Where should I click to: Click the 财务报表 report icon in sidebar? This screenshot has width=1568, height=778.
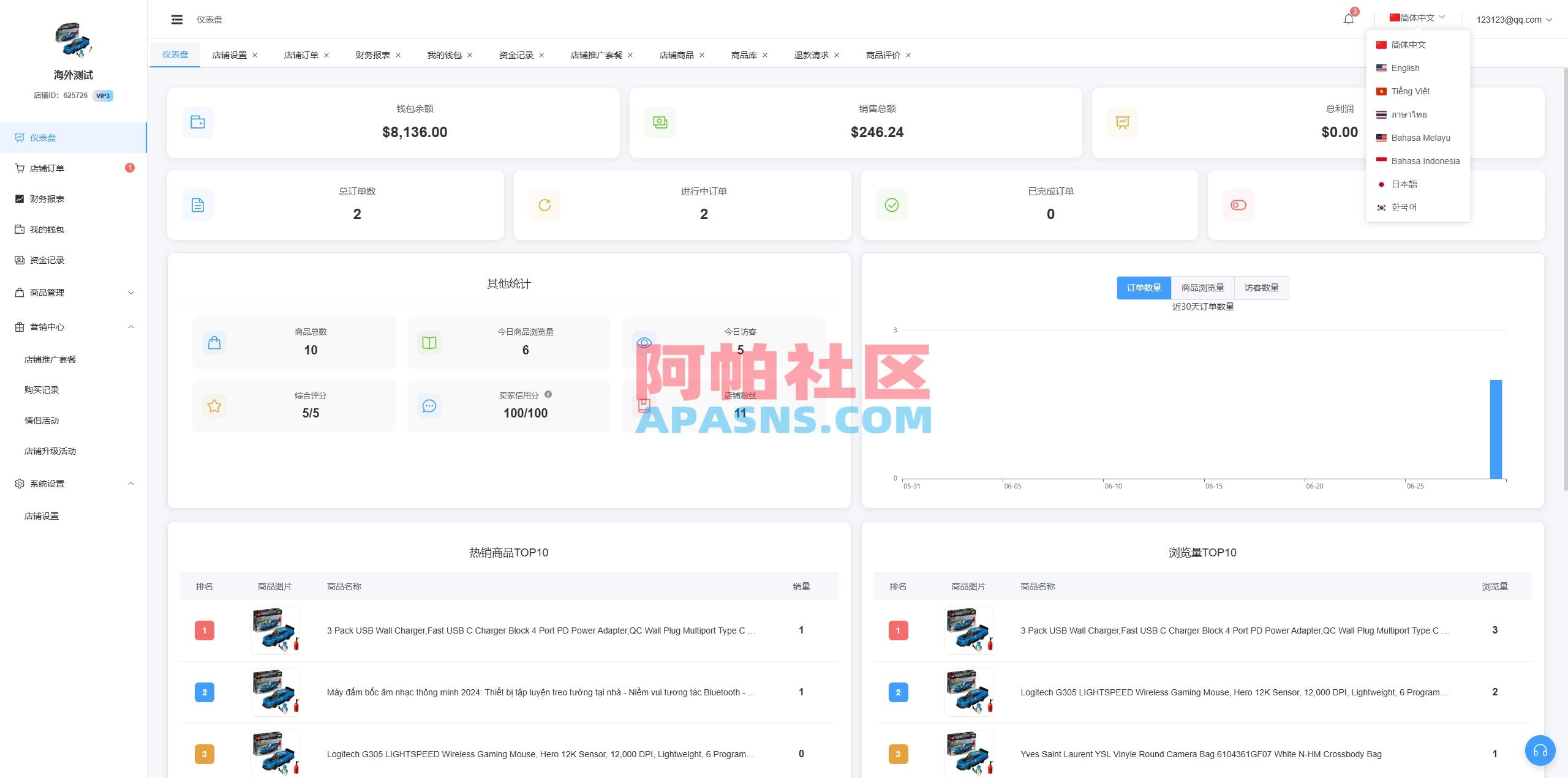(x=19, y=198)
